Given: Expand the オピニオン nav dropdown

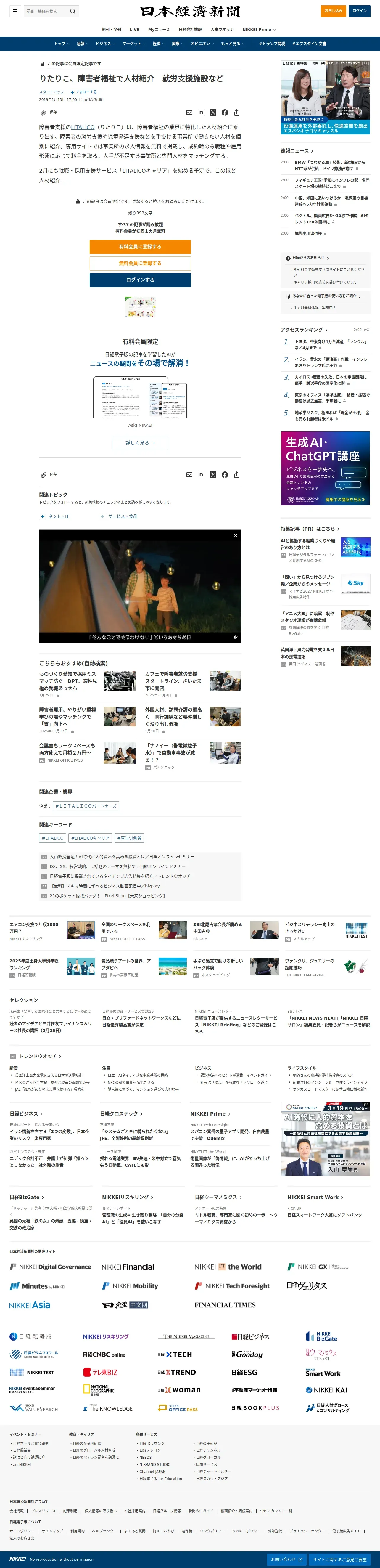Looking at the screenshot, I should (202, 44).
